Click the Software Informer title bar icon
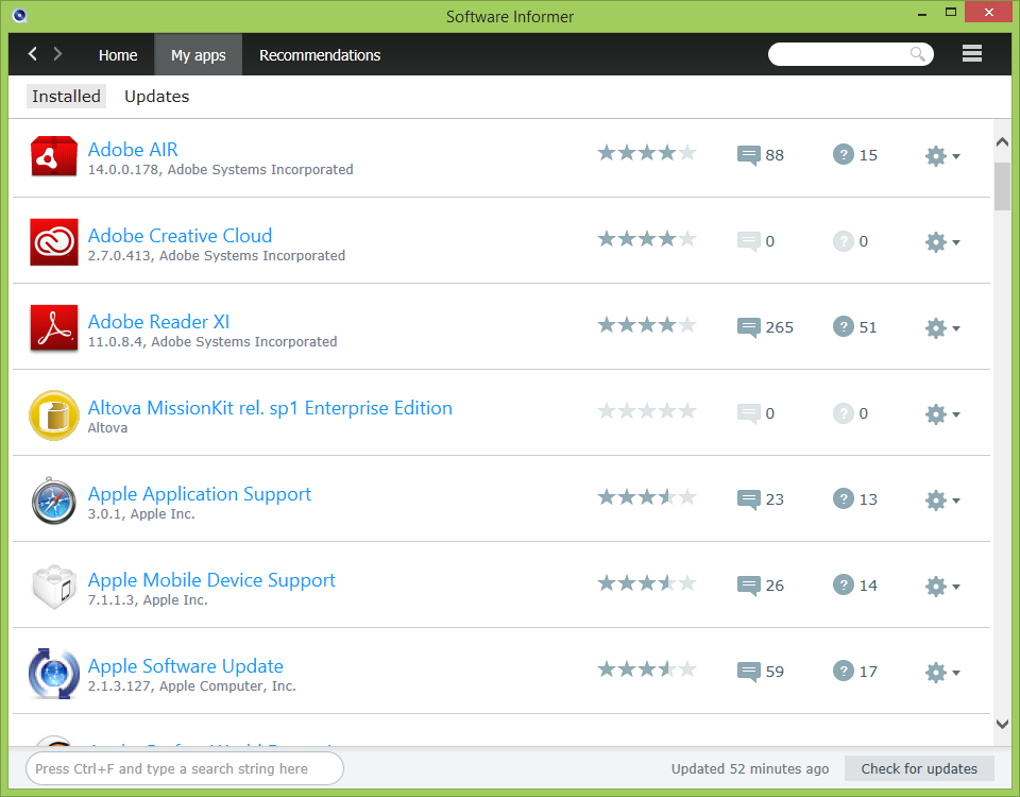Screen dimensions: 1020x797 pos(20,16)
